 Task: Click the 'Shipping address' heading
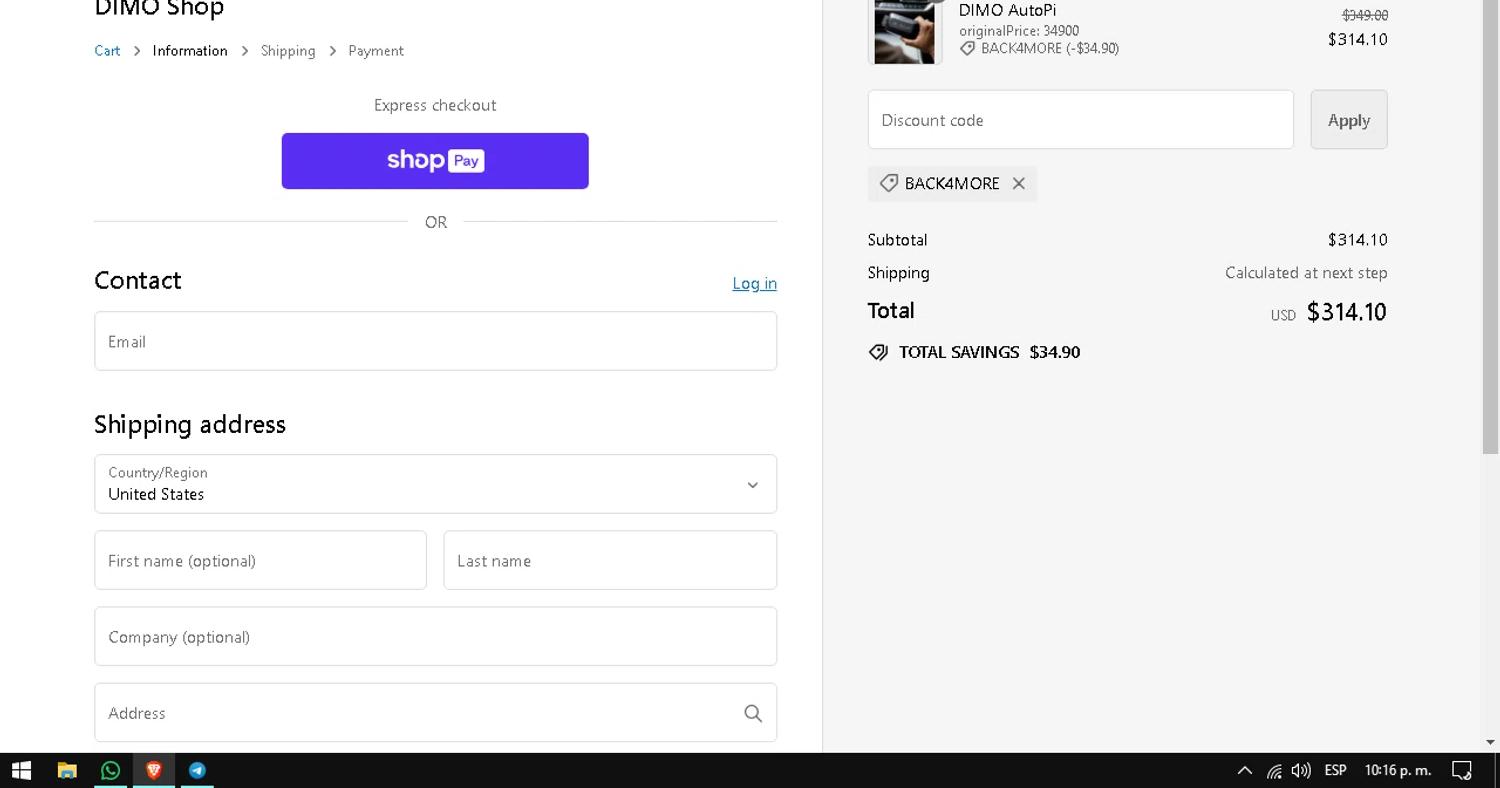190,424
